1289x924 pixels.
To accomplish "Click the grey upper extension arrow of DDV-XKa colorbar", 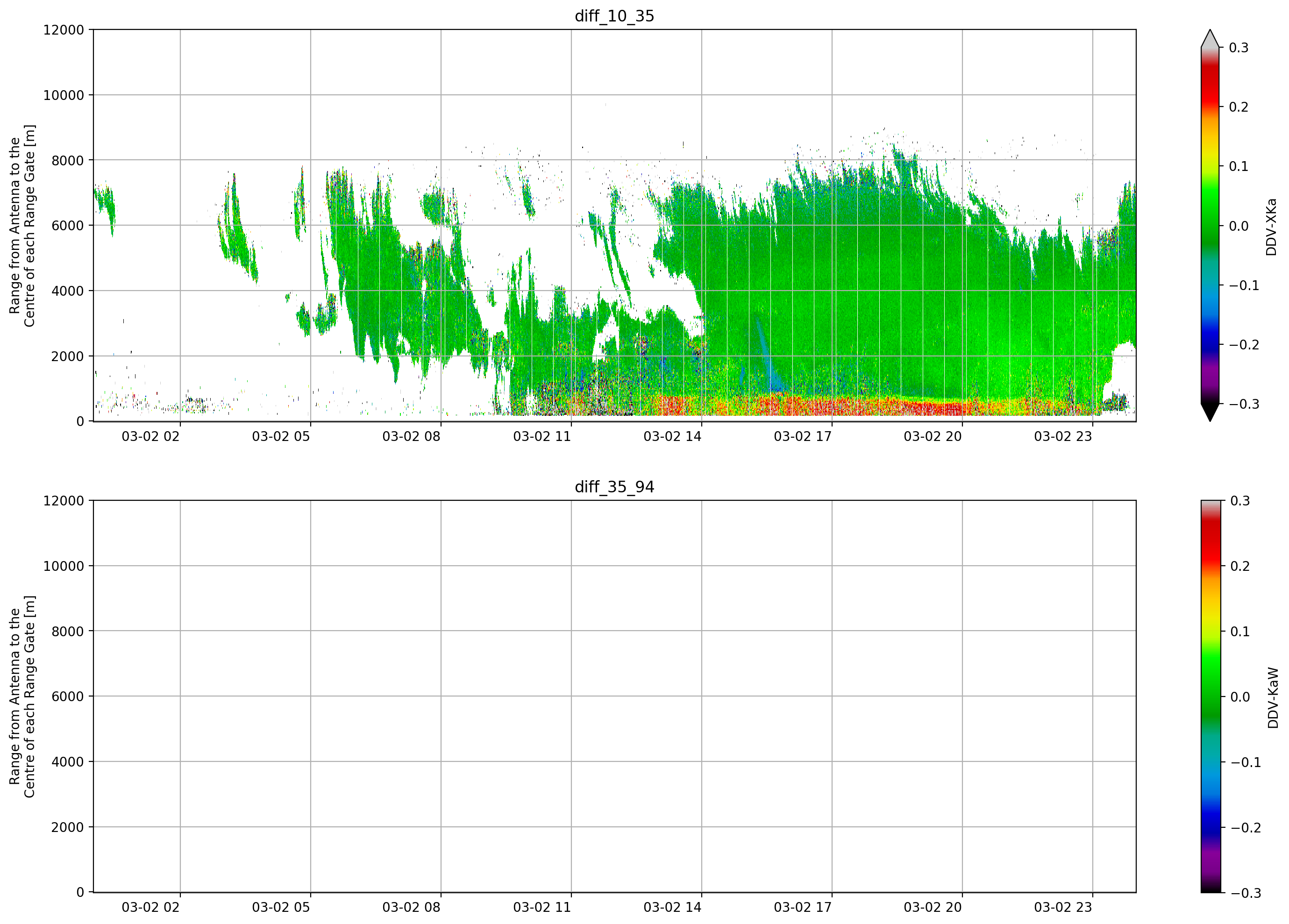I will tap(1210, 39).
